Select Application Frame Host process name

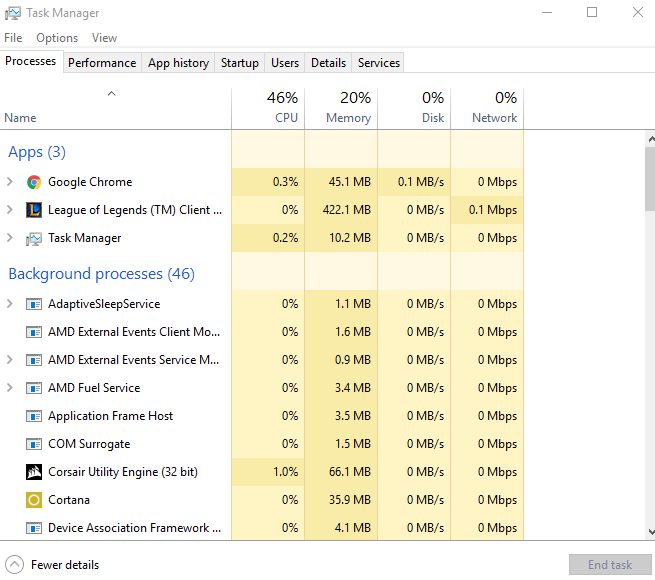[110, 416]
